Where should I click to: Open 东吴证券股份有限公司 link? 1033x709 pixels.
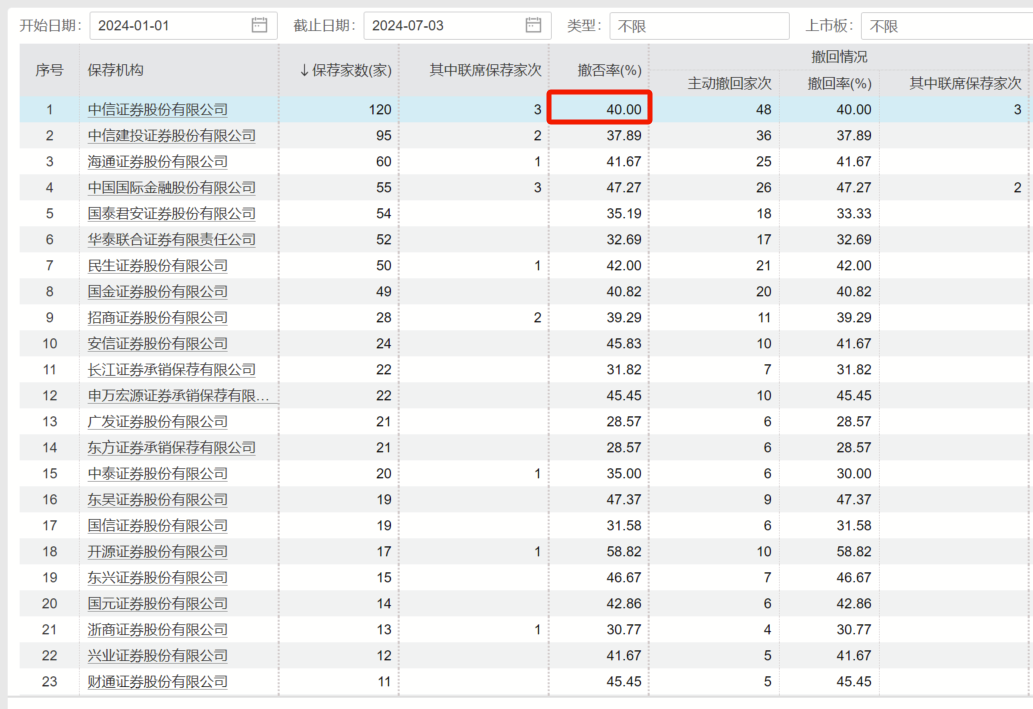pos(157,500)
